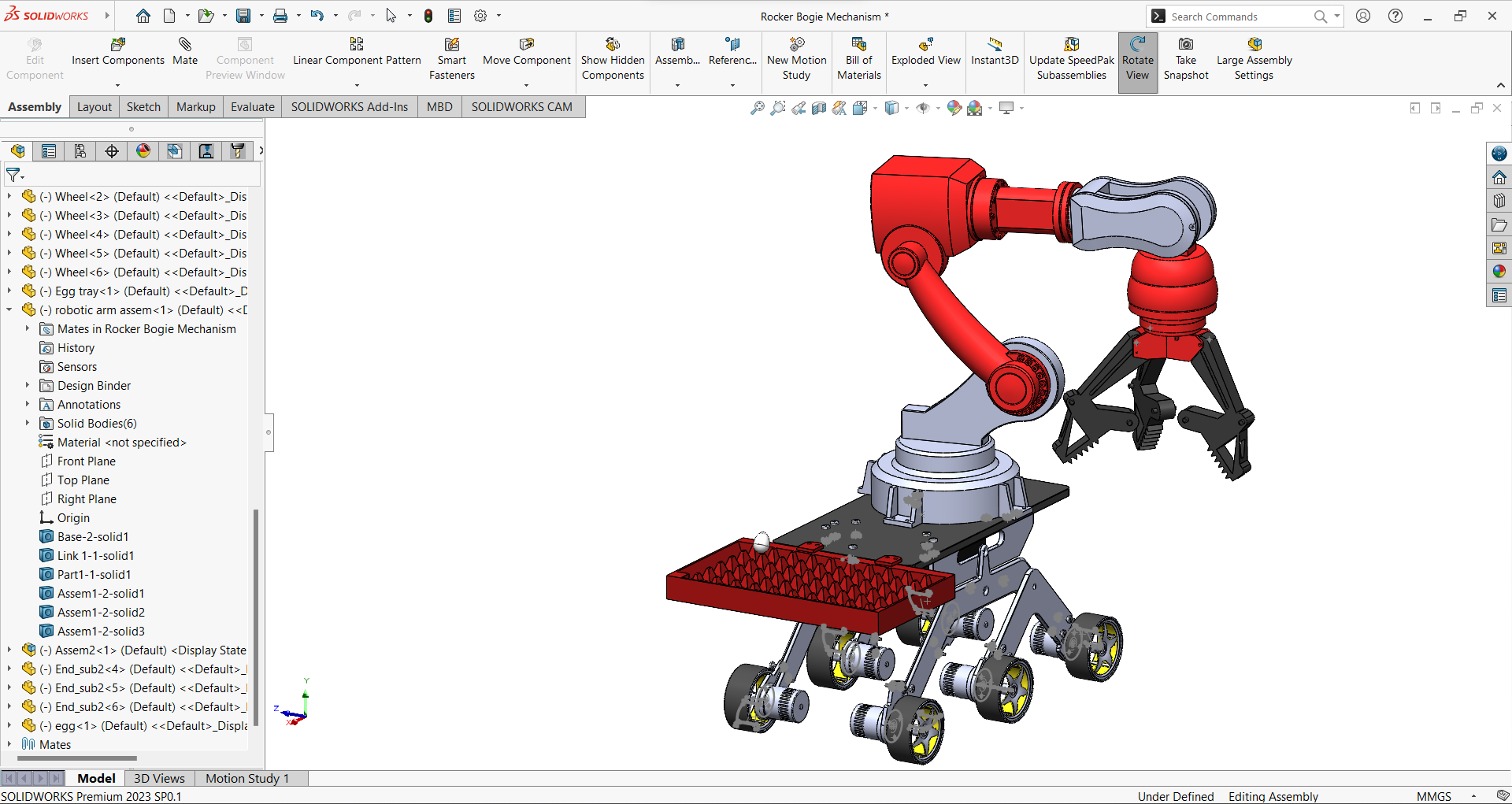Click the Zoom to Fit magnifier icon

(x=757, y=108)
